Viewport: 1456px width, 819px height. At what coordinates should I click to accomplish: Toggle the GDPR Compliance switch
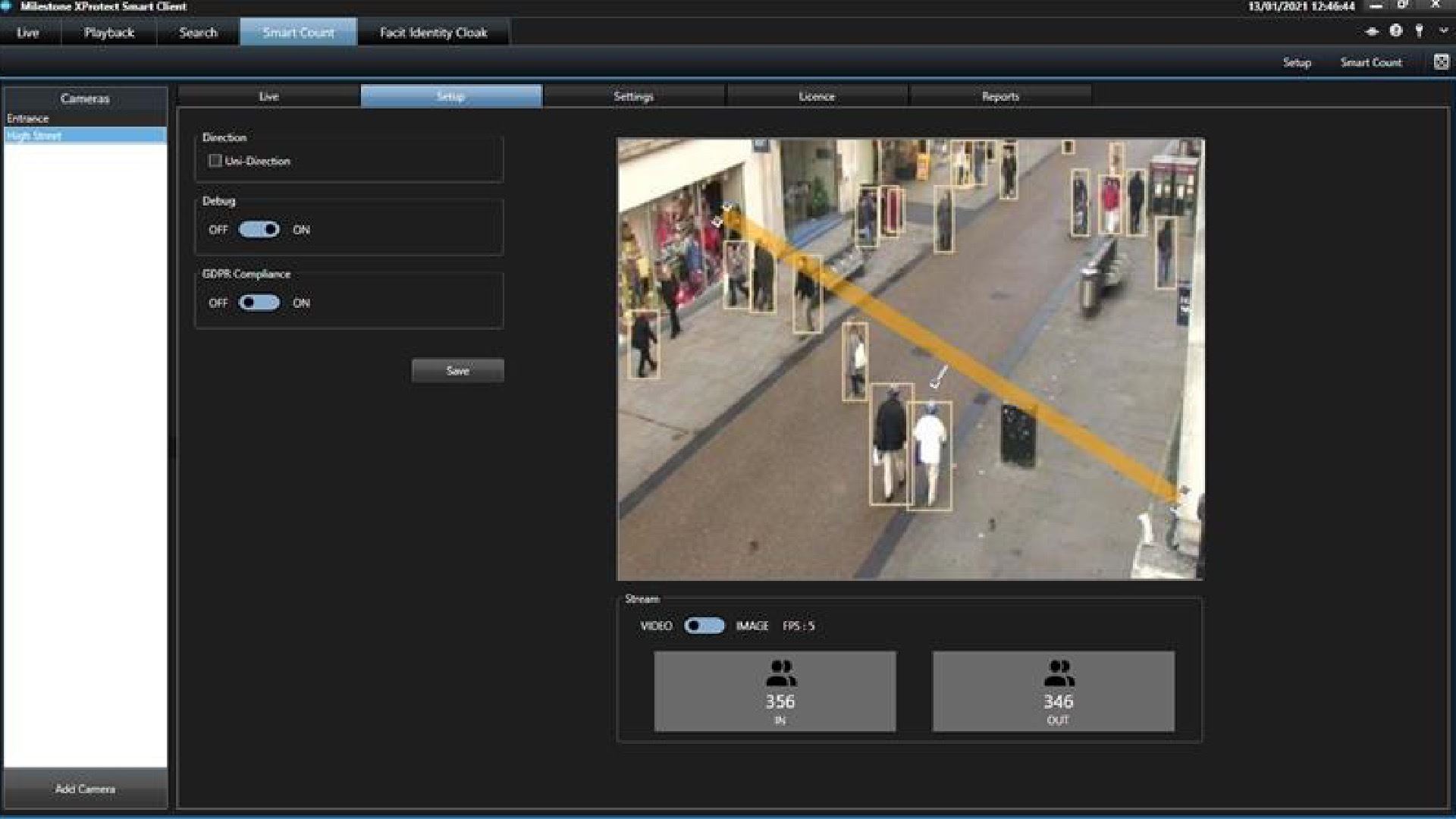[259, 303]
